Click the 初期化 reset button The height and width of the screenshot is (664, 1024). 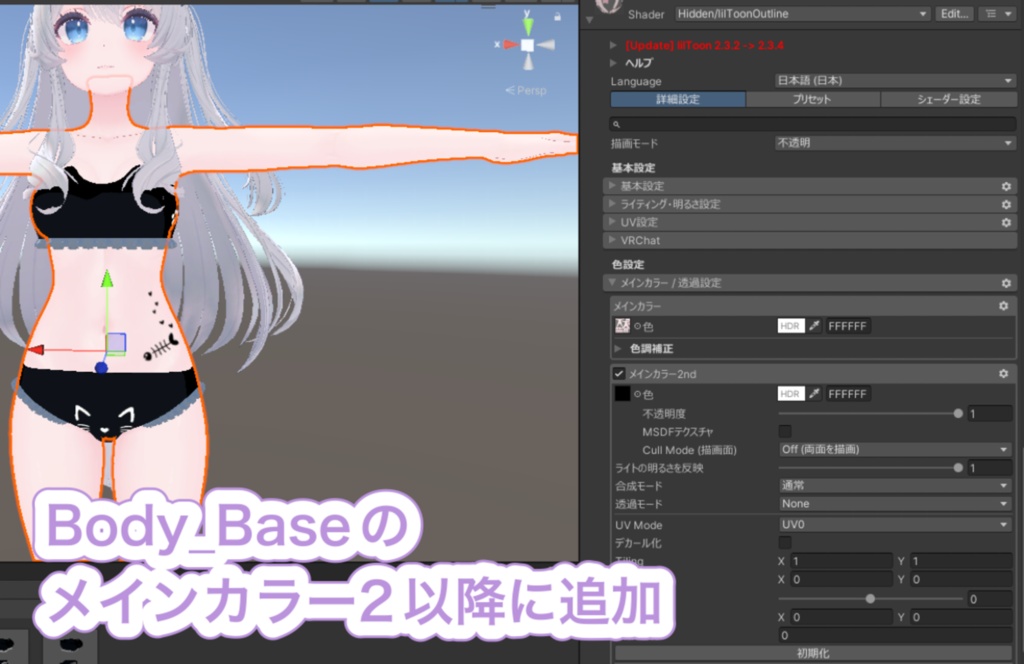[812, 653]
